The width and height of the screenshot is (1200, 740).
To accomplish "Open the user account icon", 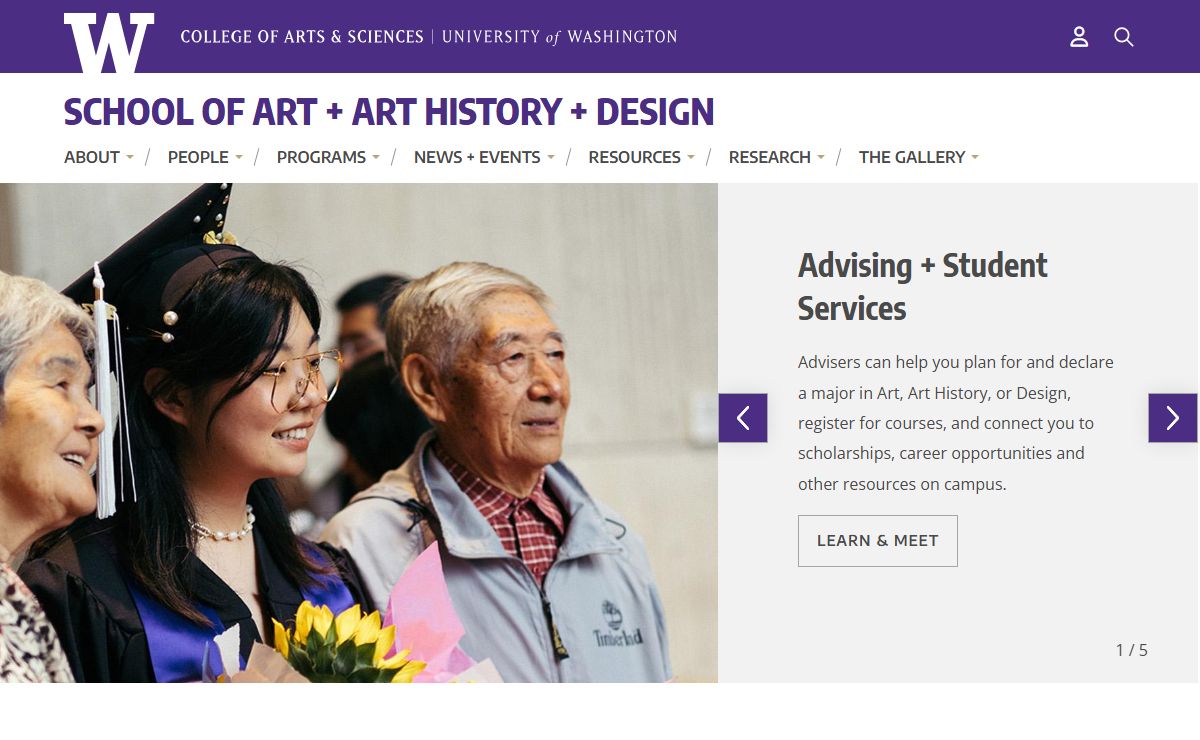I will click(1079, 37).
